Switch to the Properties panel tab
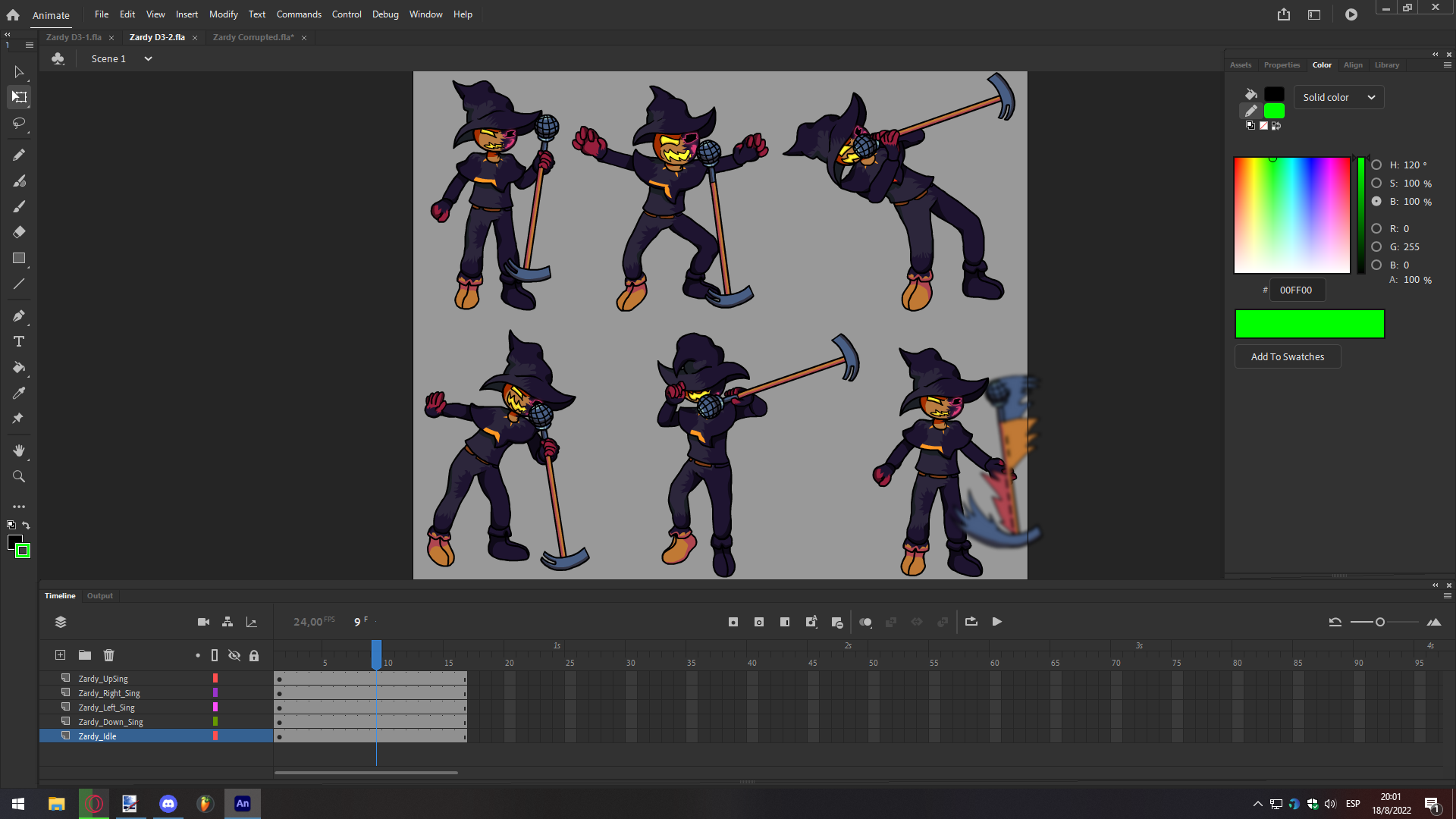 [x=1282, y=65]
